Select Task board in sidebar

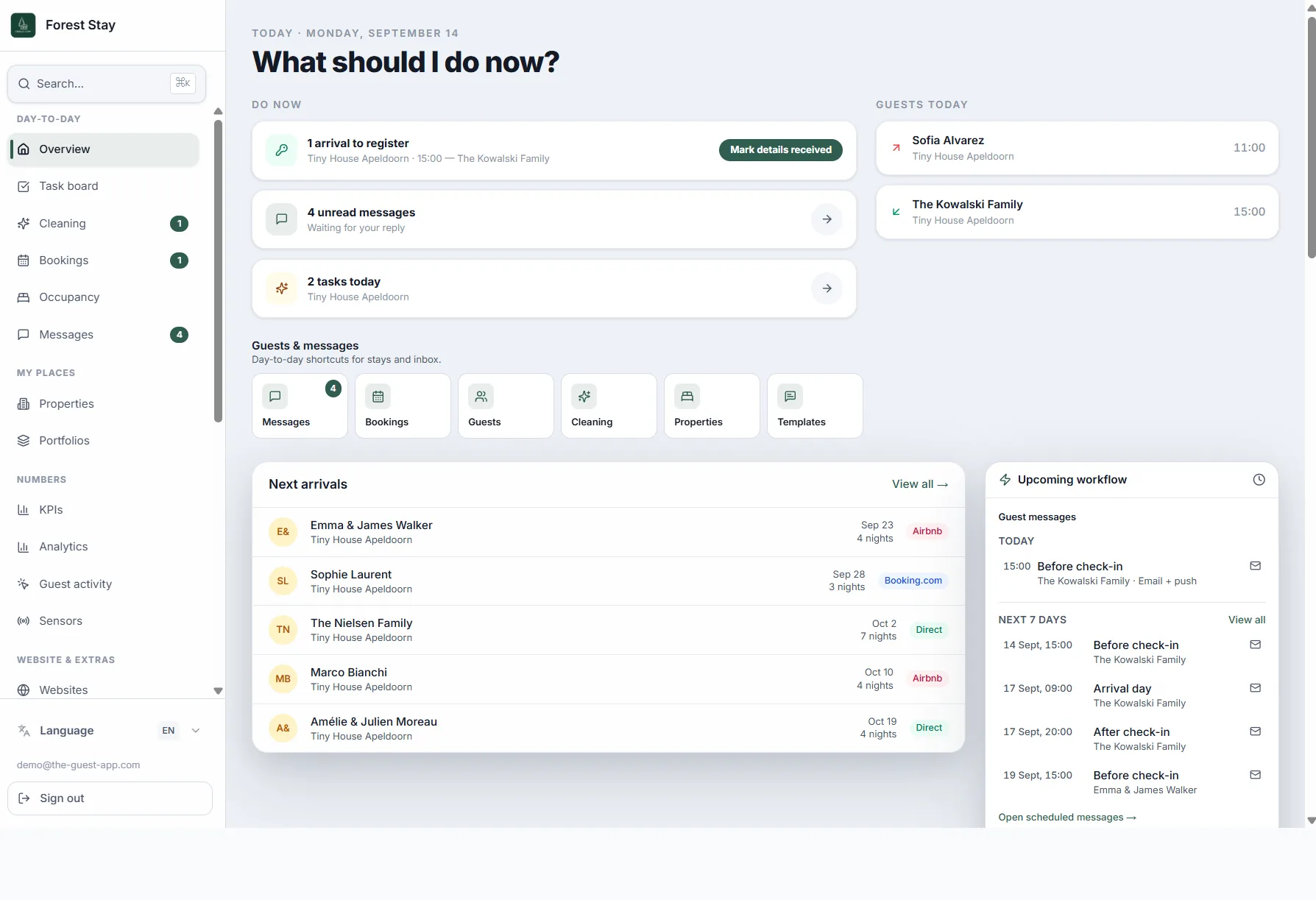click(103, 186)
